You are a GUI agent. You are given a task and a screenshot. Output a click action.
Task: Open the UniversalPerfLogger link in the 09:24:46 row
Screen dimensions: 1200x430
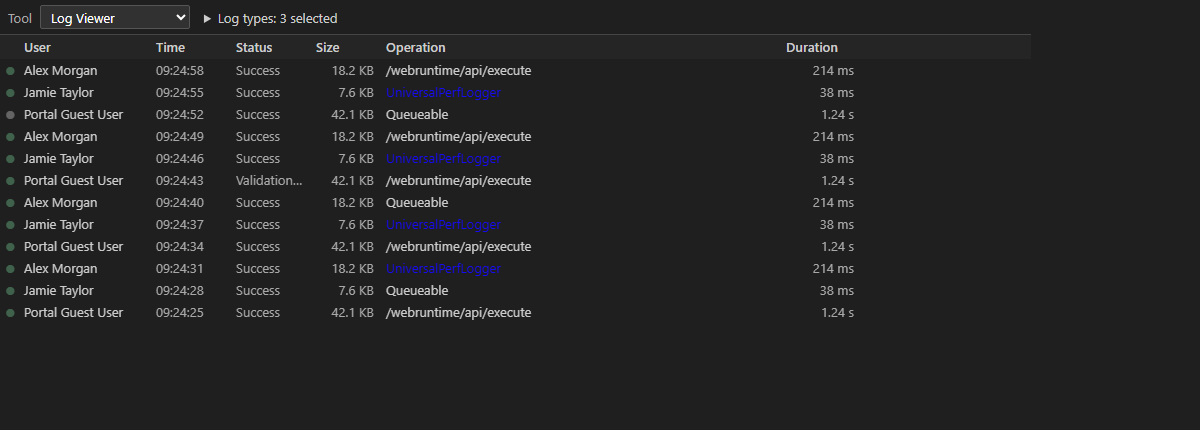pos(443,159)
